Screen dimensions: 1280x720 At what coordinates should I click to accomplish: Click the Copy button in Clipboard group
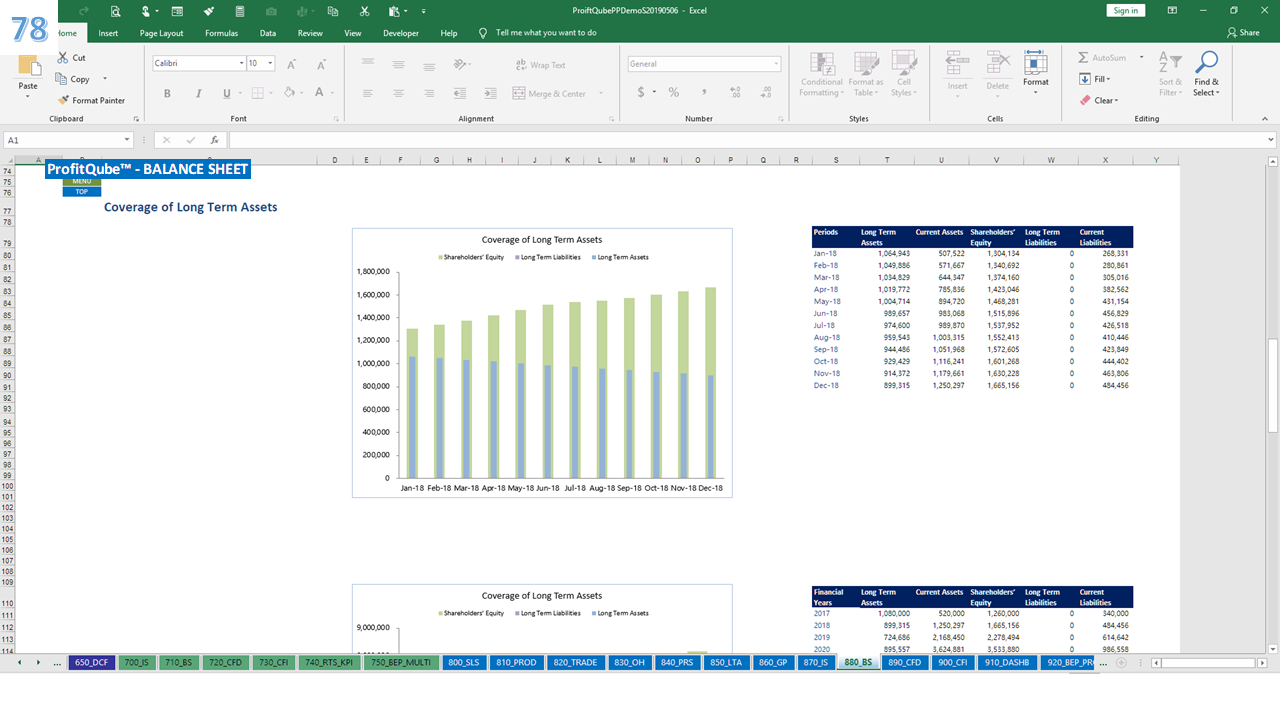[73, 79]
